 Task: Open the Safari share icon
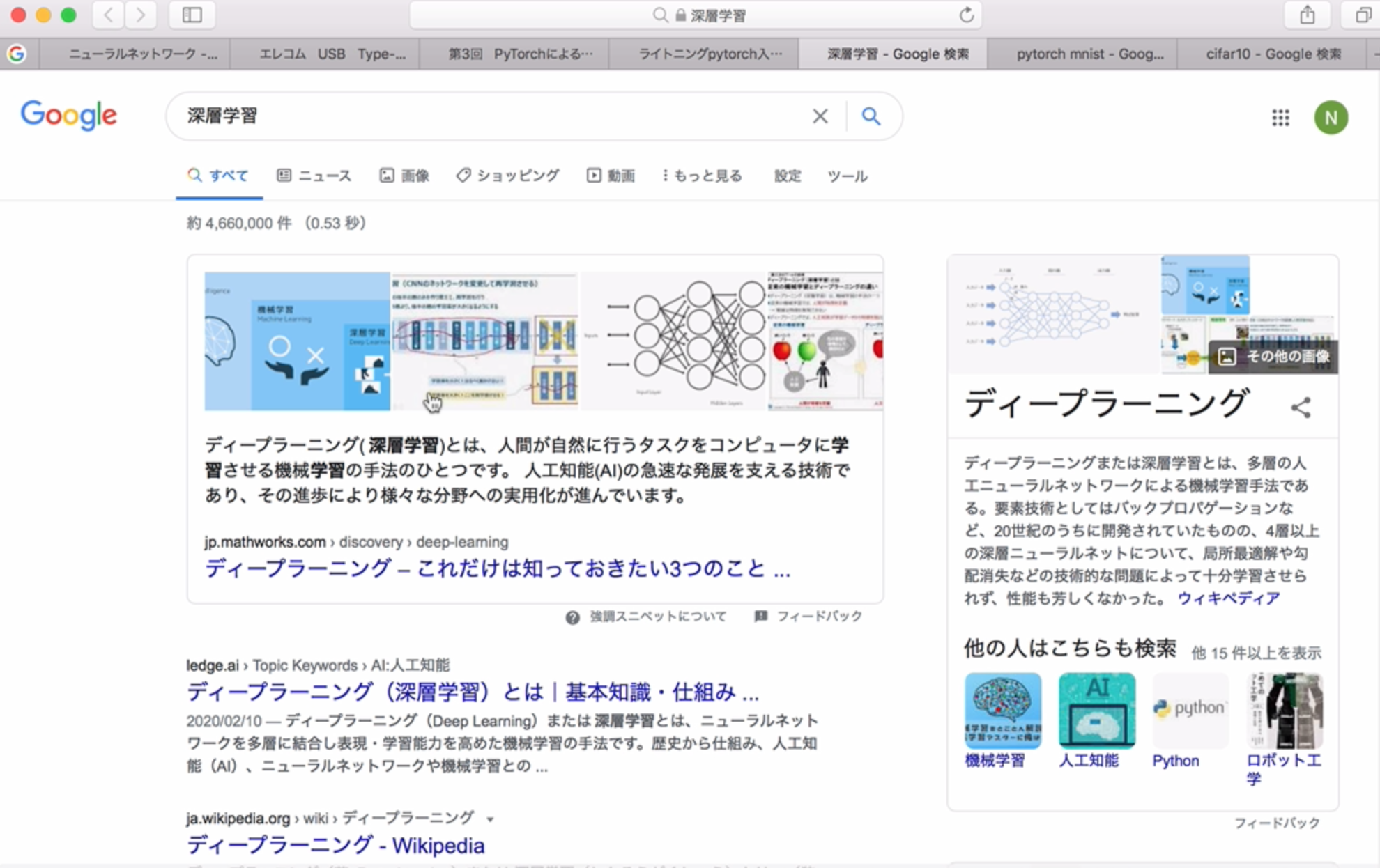point(1307,15)
